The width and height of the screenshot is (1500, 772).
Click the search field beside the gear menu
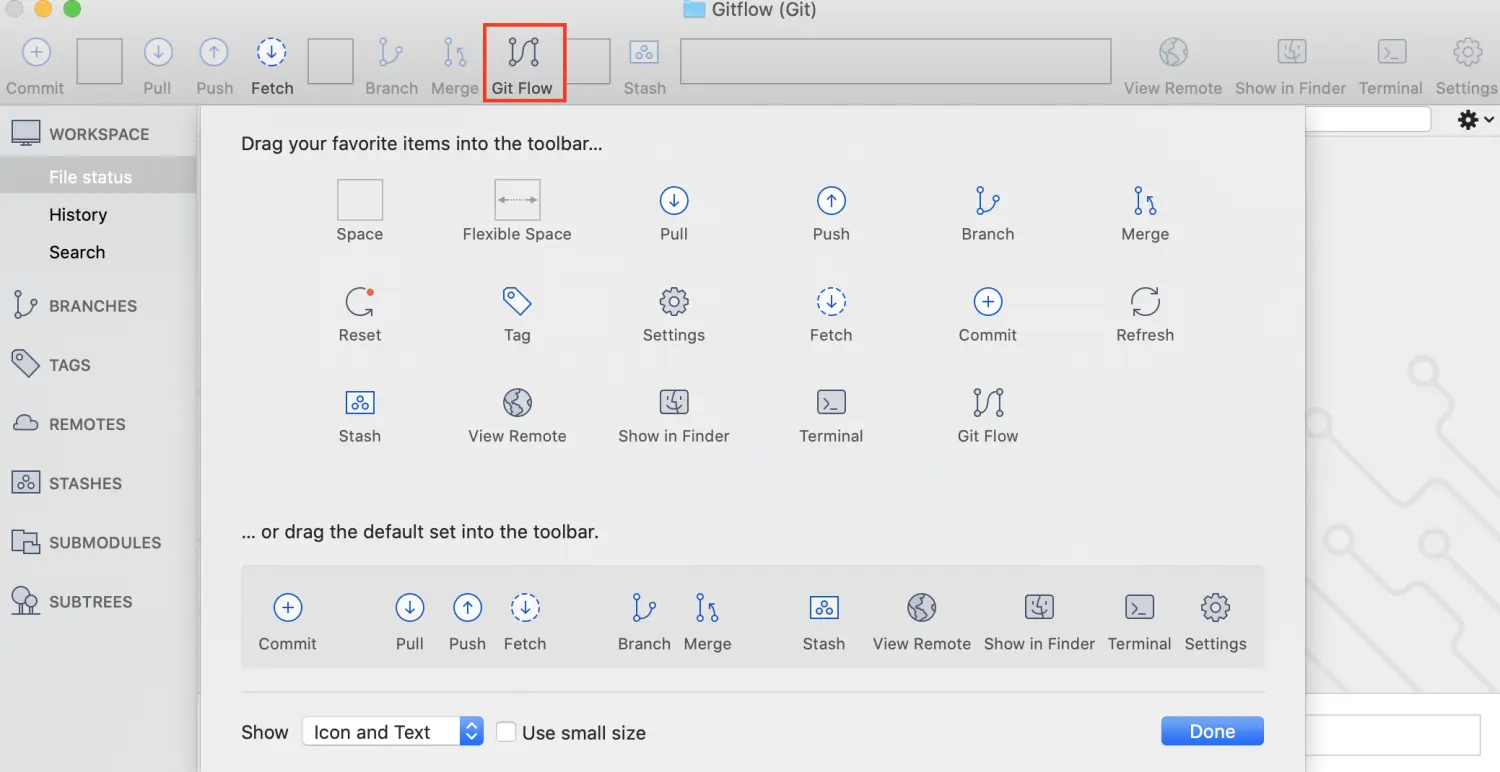1368,119
